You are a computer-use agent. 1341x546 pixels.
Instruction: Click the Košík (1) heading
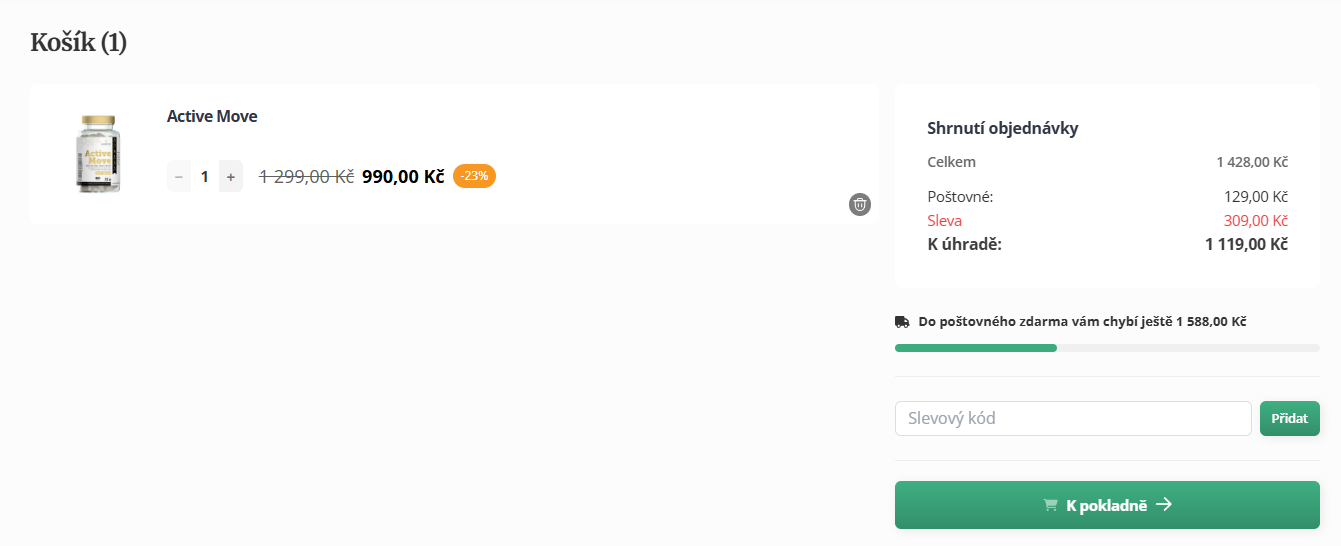tap(79, 42)
